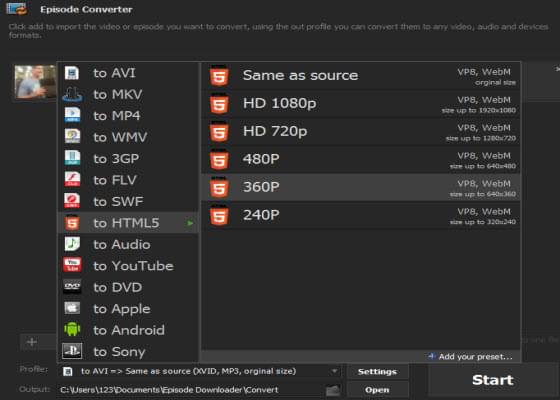Open the Profile dropdown arrow
The image size is (560, 400).
click(334, 371)
